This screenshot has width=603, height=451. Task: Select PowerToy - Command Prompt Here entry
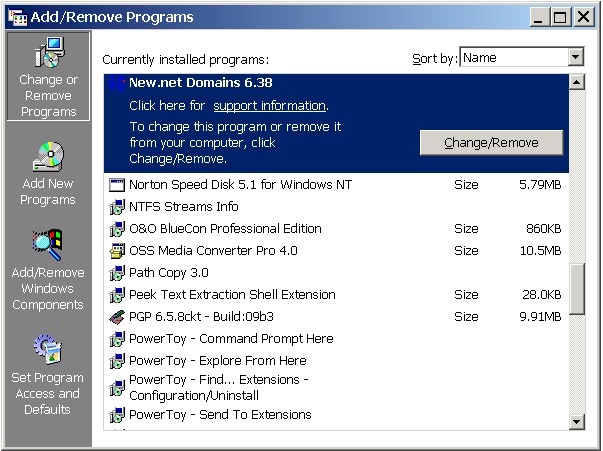coord(336,339)
